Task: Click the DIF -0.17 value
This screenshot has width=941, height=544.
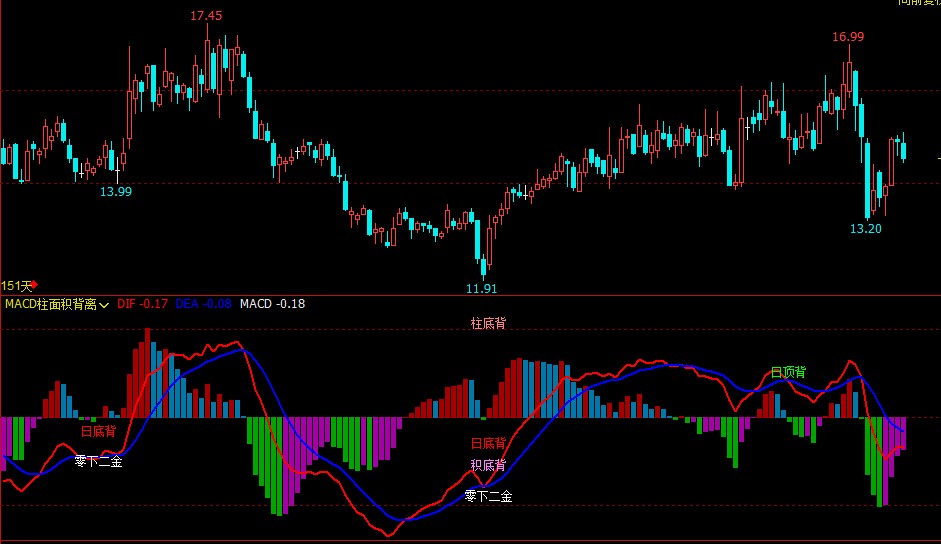Action: pyautogui.click(x=142, y=304)
